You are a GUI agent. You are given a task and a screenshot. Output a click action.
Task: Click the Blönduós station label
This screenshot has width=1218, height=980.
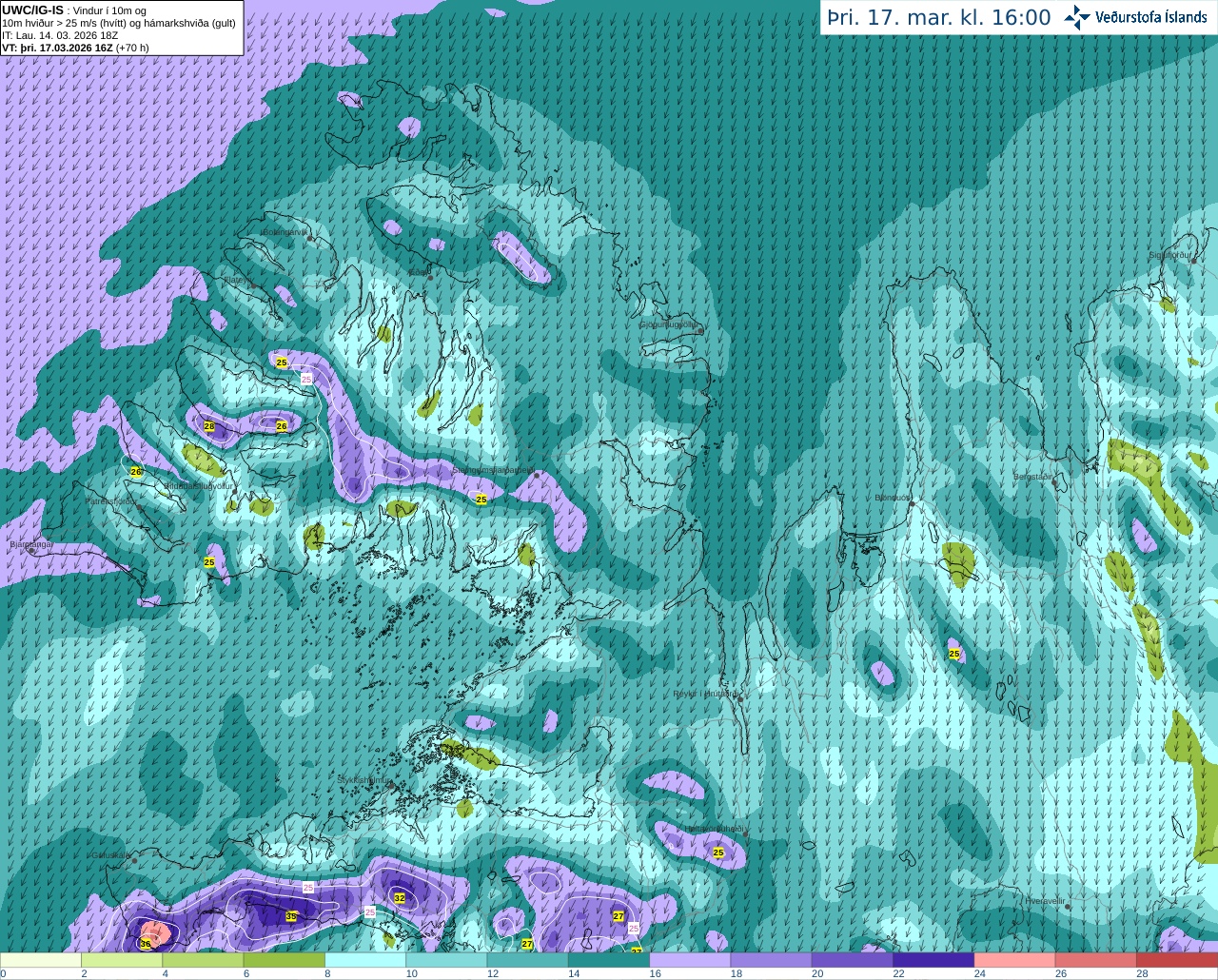[x=893, y=498]
